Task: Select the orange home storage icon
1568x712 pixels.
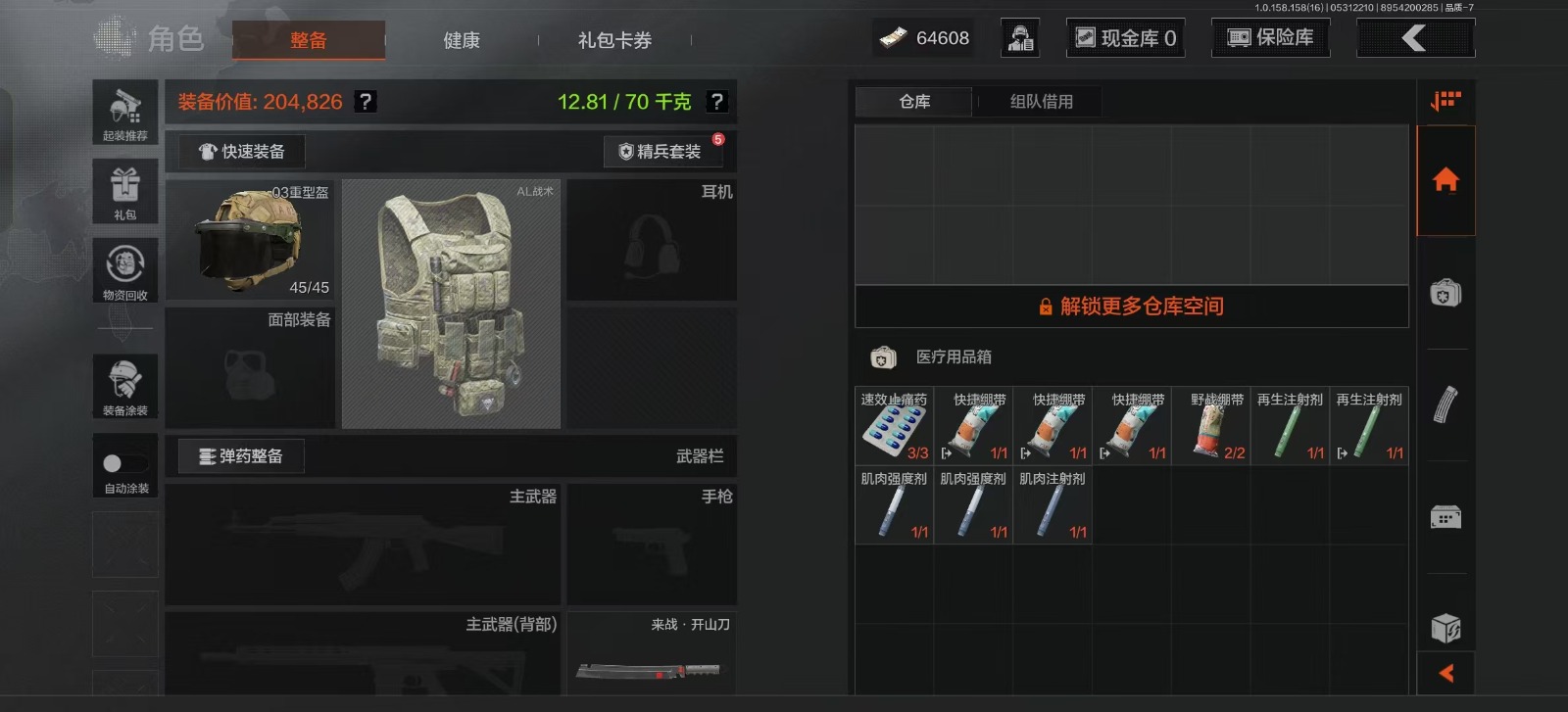Action: coord(1445,180)
